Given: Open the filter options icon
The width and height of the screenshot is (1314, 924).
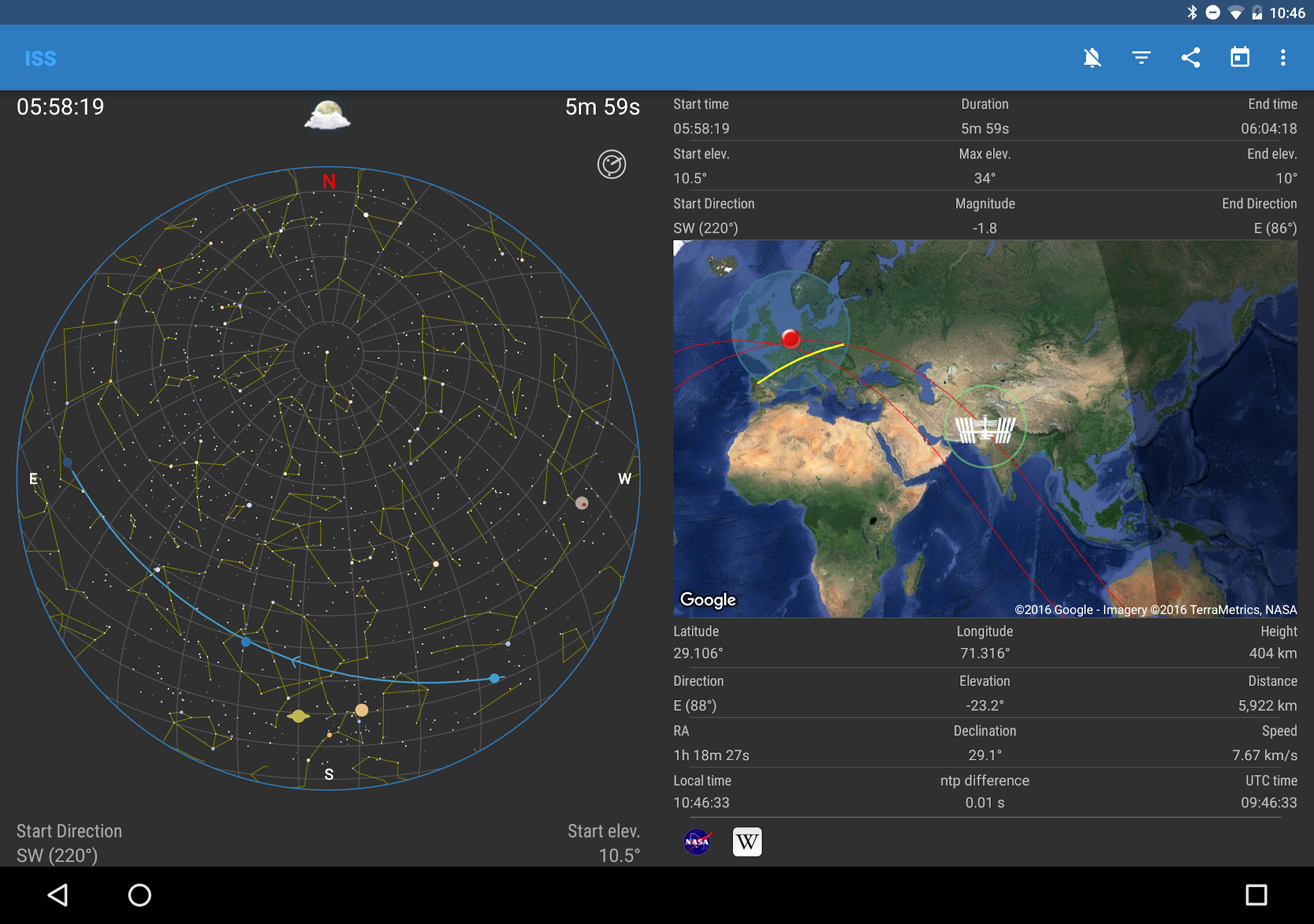Looking at the screenshot, I should pyautogui.click(x=1141, y=58).
